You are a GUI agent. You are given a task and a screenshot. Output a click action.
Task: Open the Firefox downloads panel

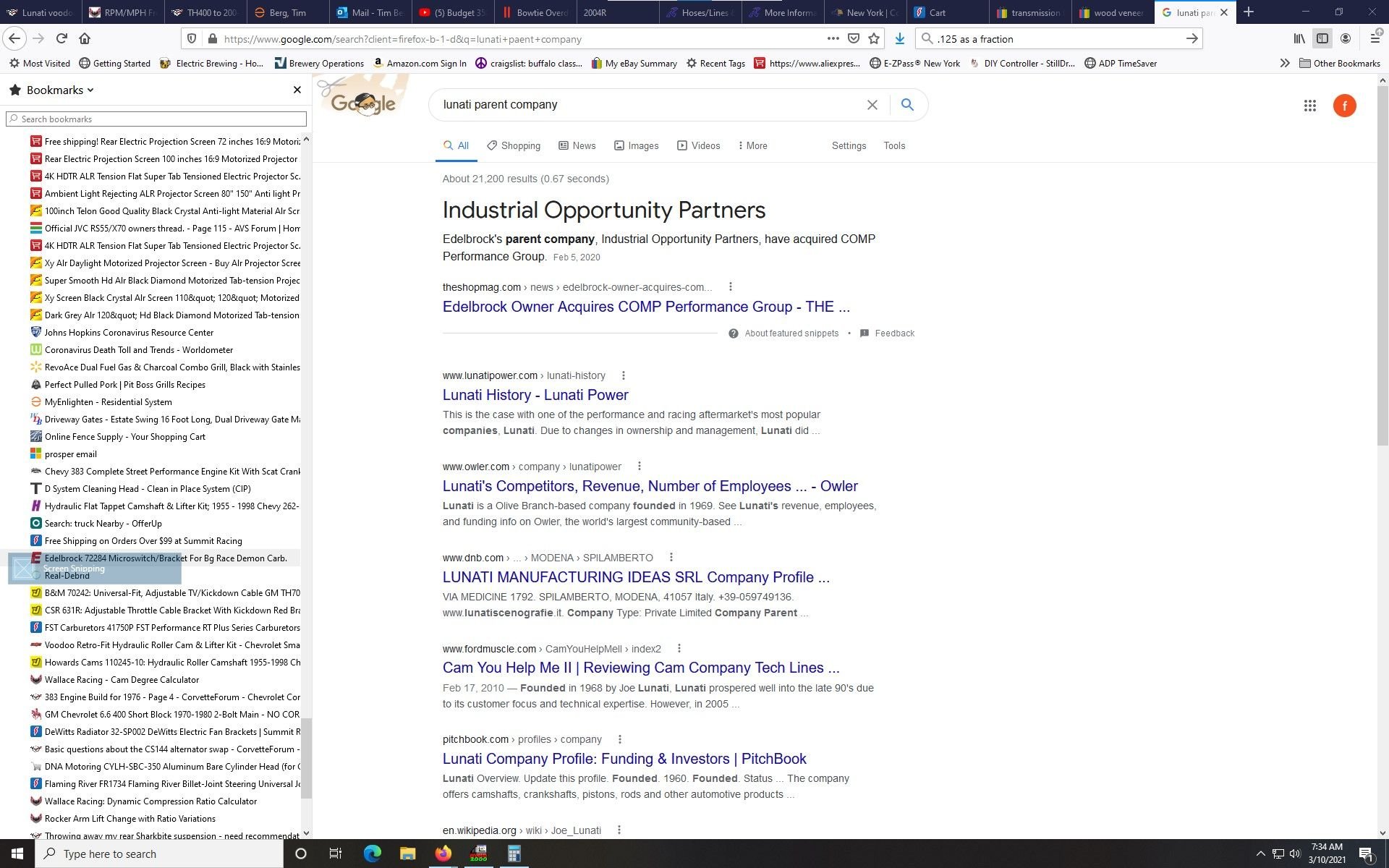pos(899,39)
